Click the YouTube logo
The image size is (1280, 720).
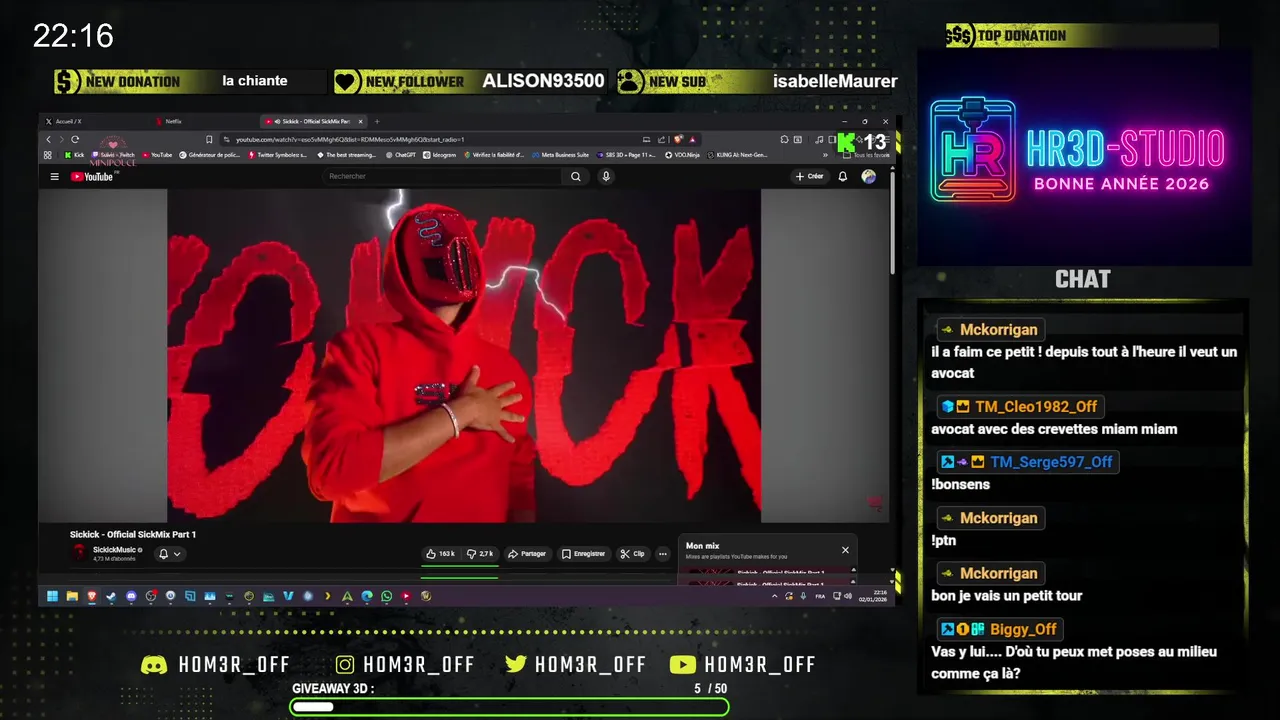93,176
